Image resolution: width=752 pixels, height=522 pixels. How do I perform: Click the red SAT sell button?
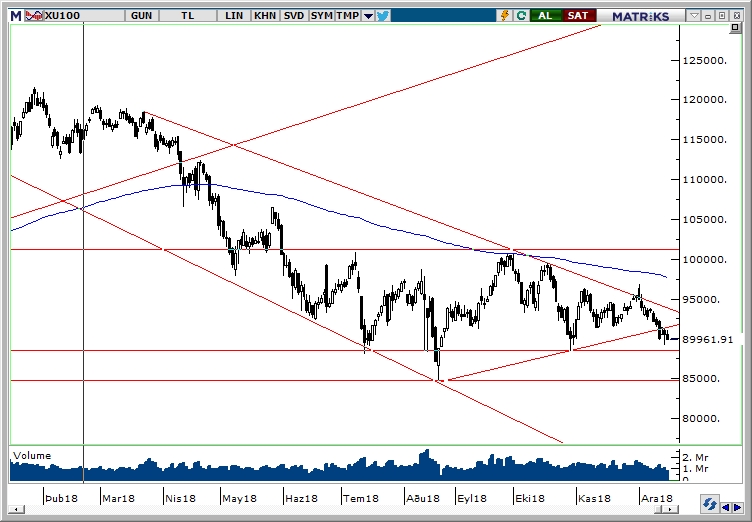click(577, 16)
